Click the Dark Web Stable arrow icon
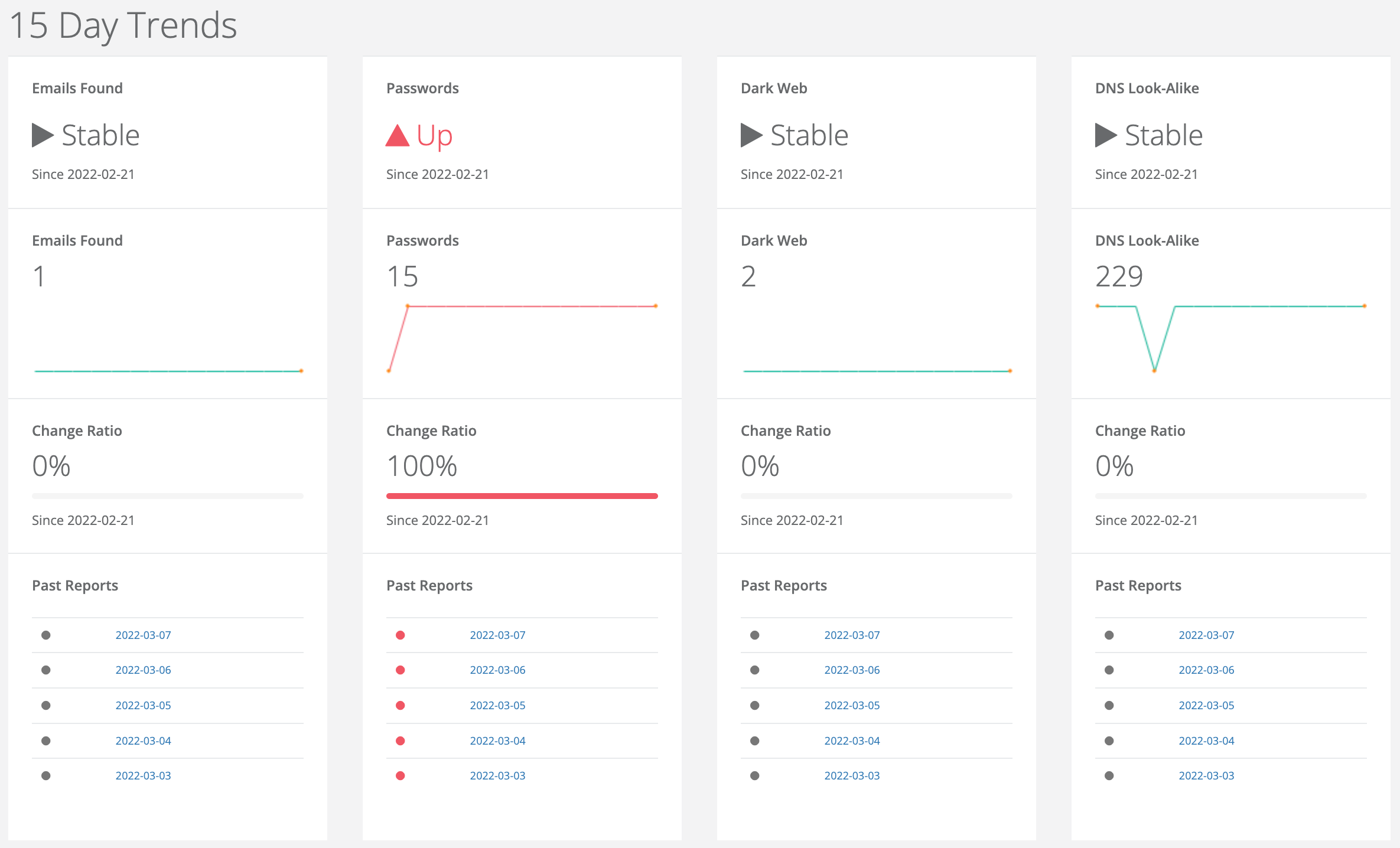The width and height of the screenshot is (1400, 848). (751, 135)
